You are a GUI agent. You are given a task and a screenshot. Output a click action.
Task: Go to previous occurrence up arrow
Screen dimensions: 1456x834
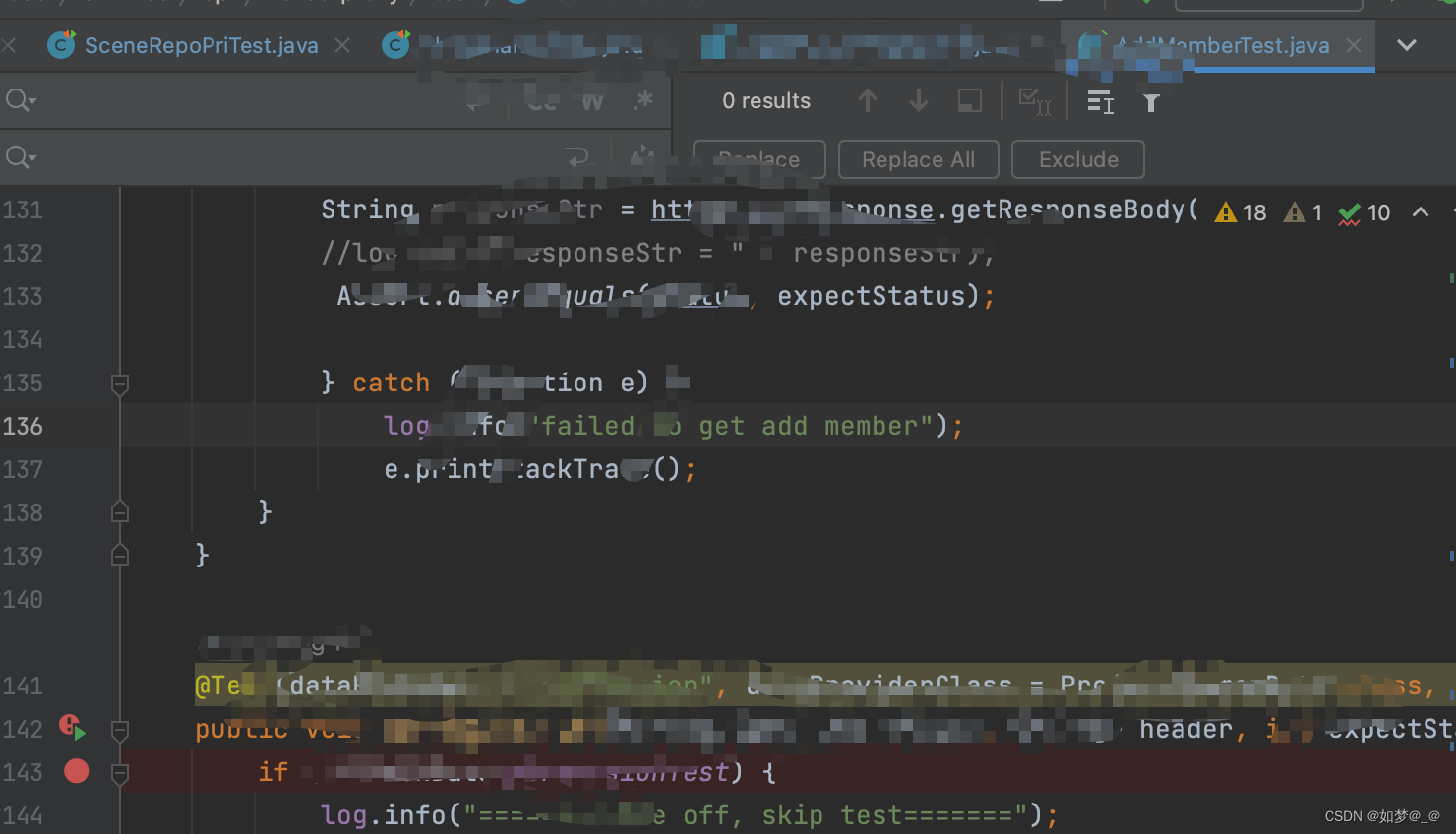pos(867,100)
